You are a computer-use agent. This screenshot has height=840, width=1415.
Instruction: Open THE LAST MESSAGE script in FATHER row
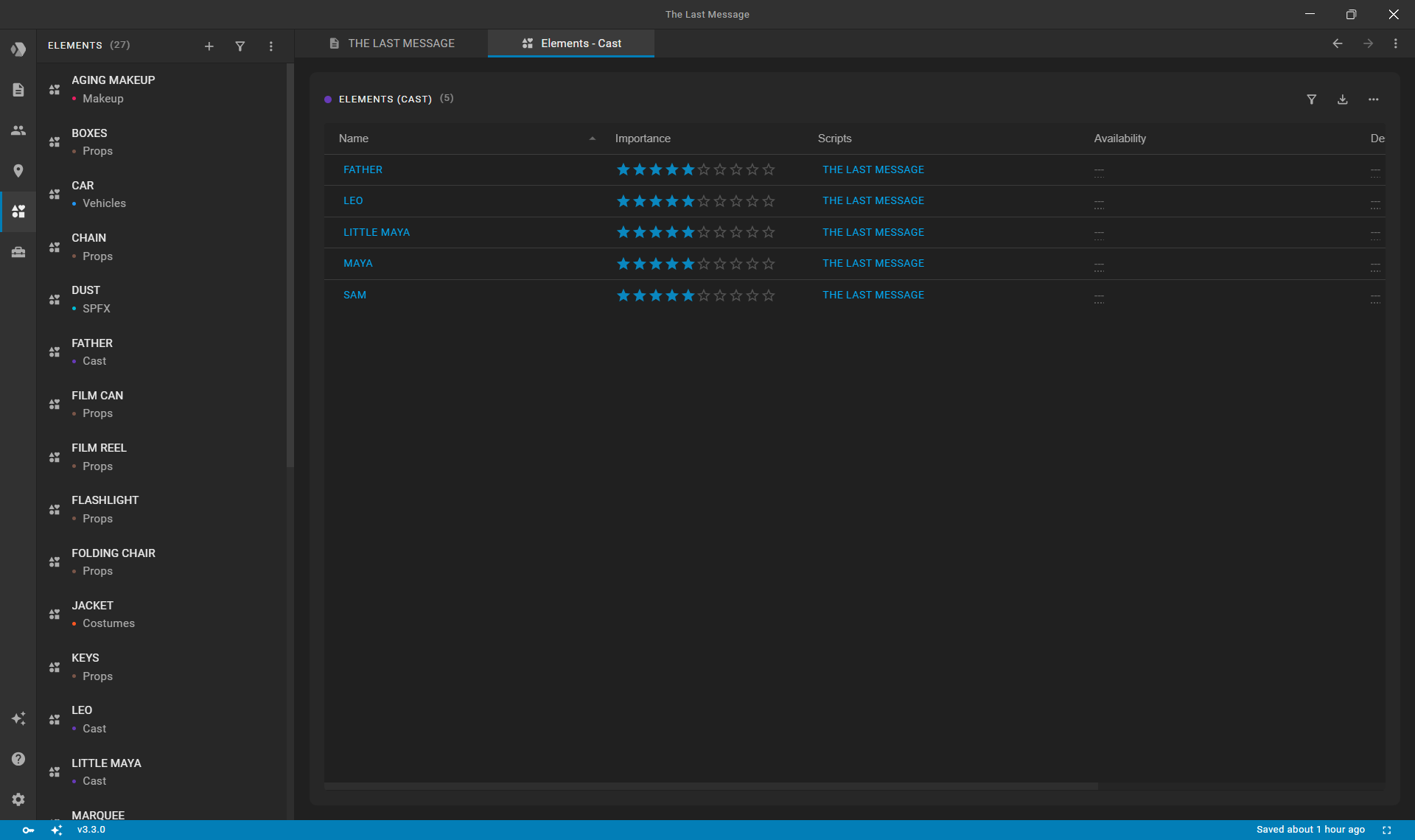(x=873, y=170)
